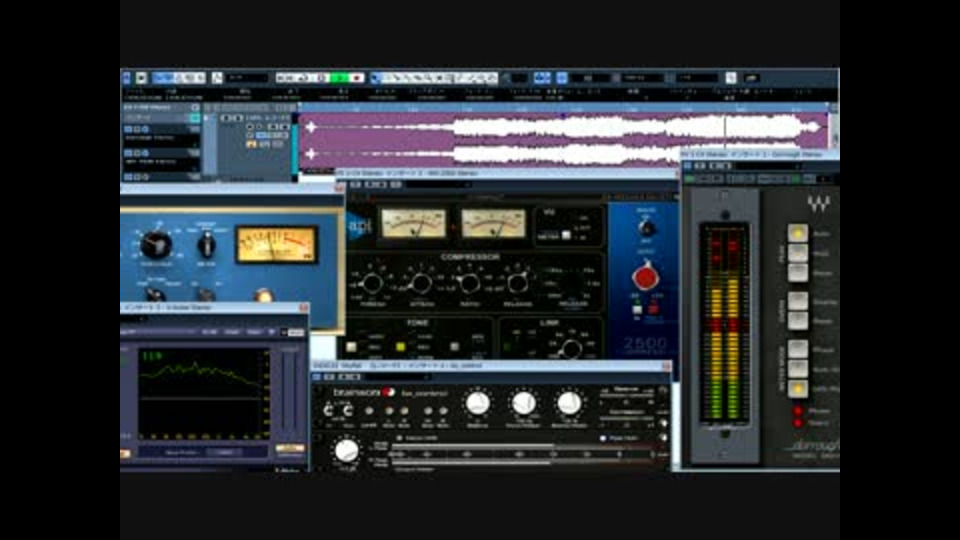Click the Make-Up knob above the red output knob

point(646,228)
